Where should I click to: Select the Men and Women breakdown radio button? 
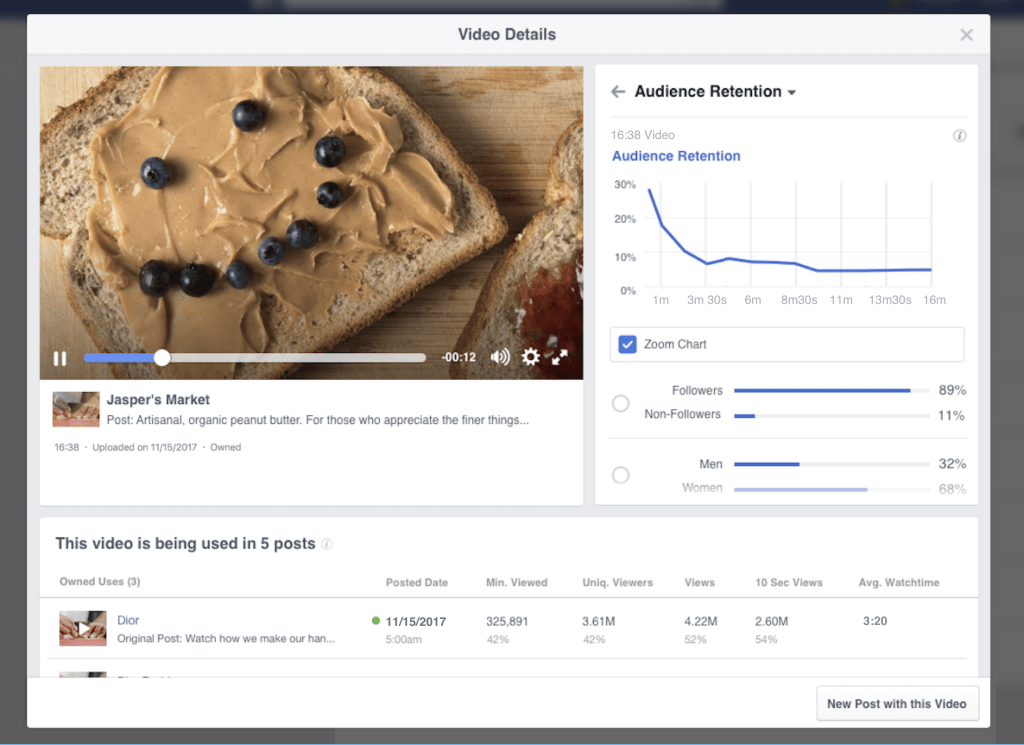[620, 475]
